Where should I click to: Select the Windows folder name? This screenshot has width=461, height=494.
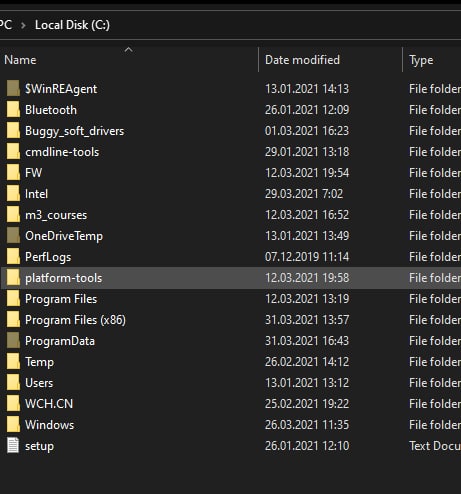(x=50, y=425)
